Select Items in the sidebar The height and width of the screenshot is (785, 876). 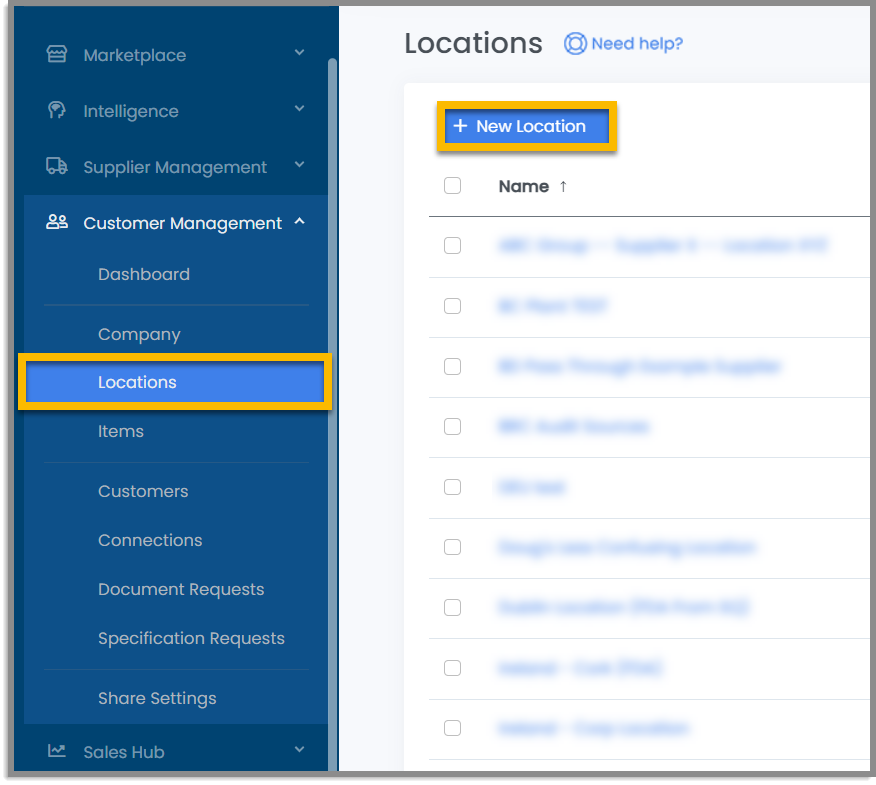[x=121, y=431]
